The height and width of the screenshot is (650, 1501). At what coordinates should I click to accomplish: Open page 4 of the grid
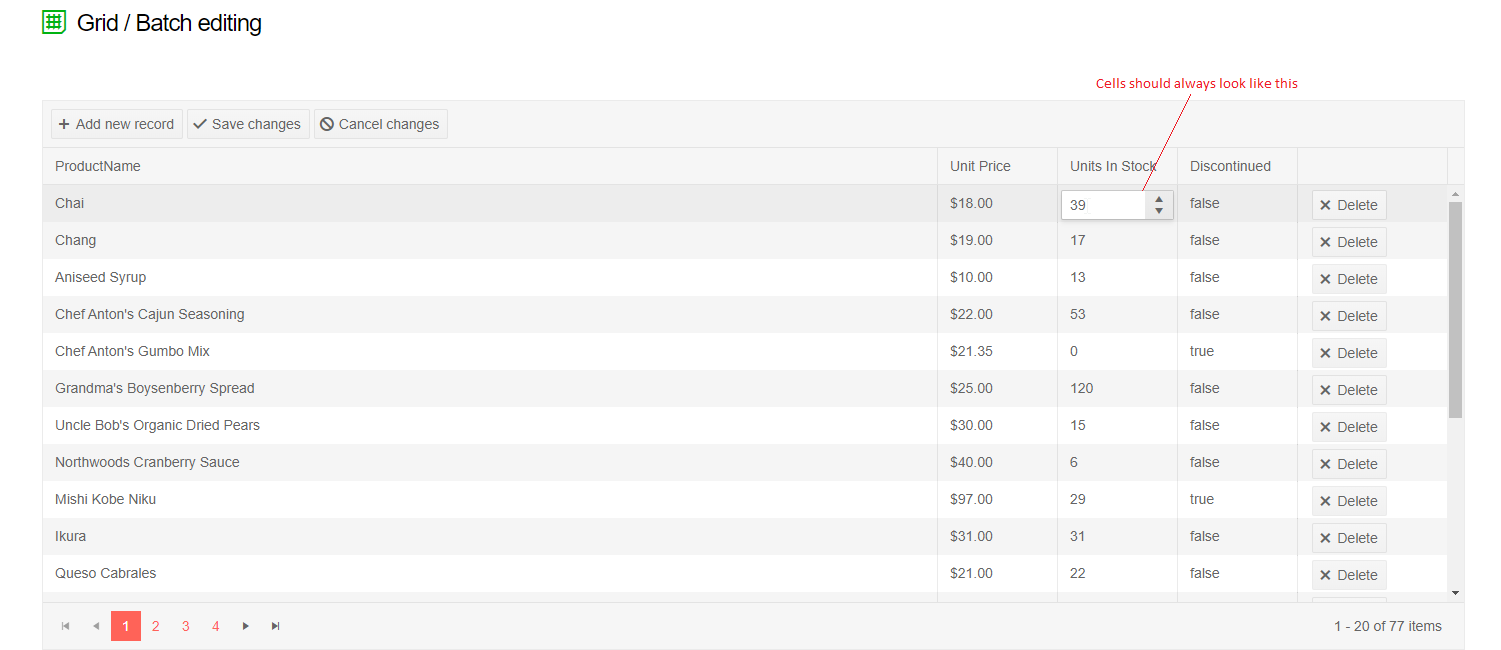(x=216, y=626)
